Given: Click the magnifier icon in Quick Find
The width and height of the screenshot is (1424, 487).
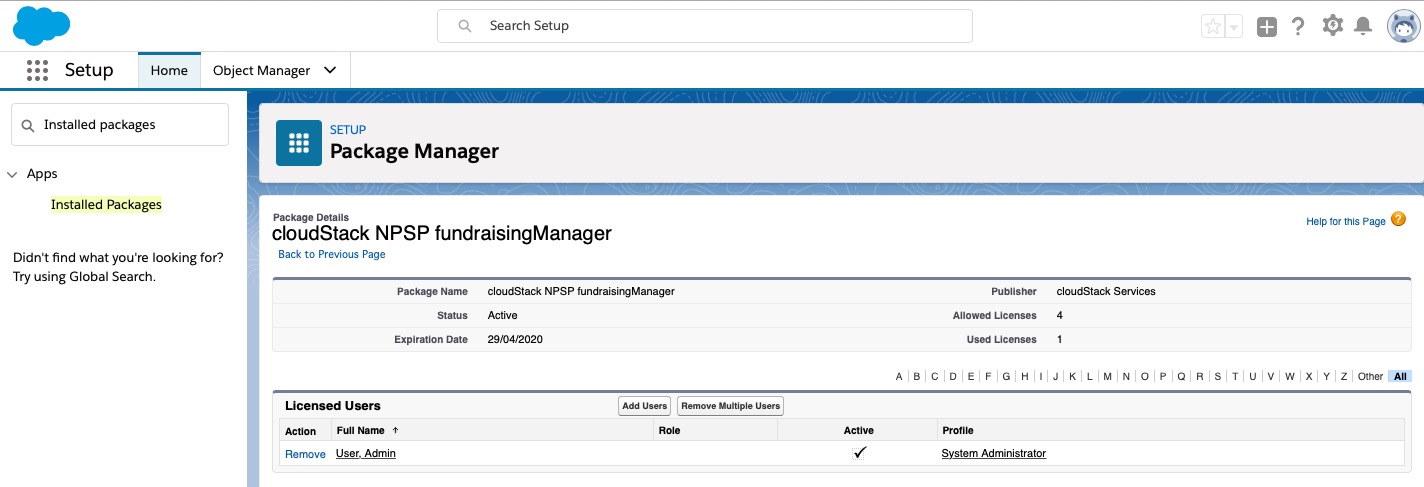Looking at the screenshot, I should coord(28,126).
